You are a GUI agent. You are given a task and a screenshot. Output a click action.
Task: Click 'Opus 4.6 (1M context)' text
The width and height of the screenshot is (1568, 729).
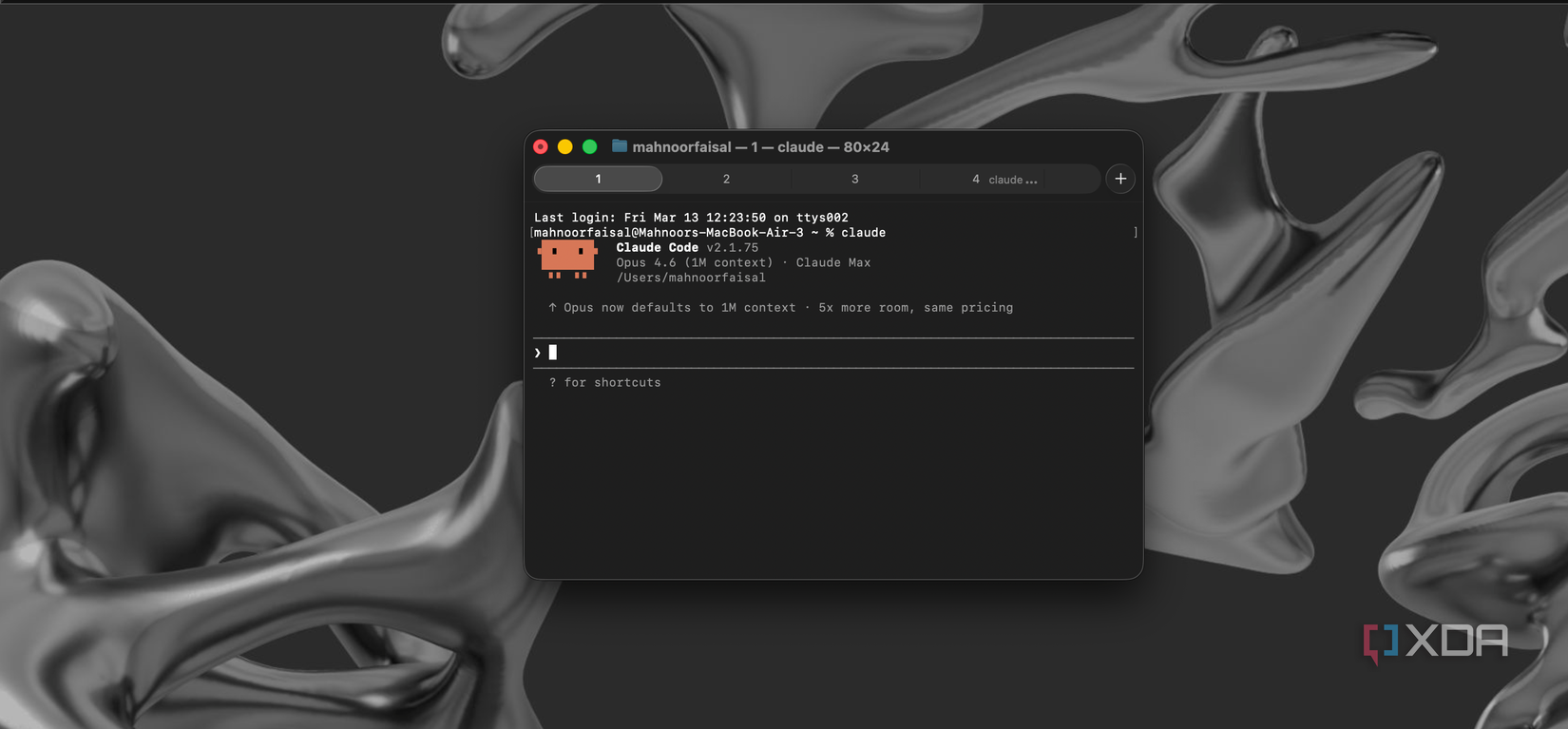coord(695,262)
